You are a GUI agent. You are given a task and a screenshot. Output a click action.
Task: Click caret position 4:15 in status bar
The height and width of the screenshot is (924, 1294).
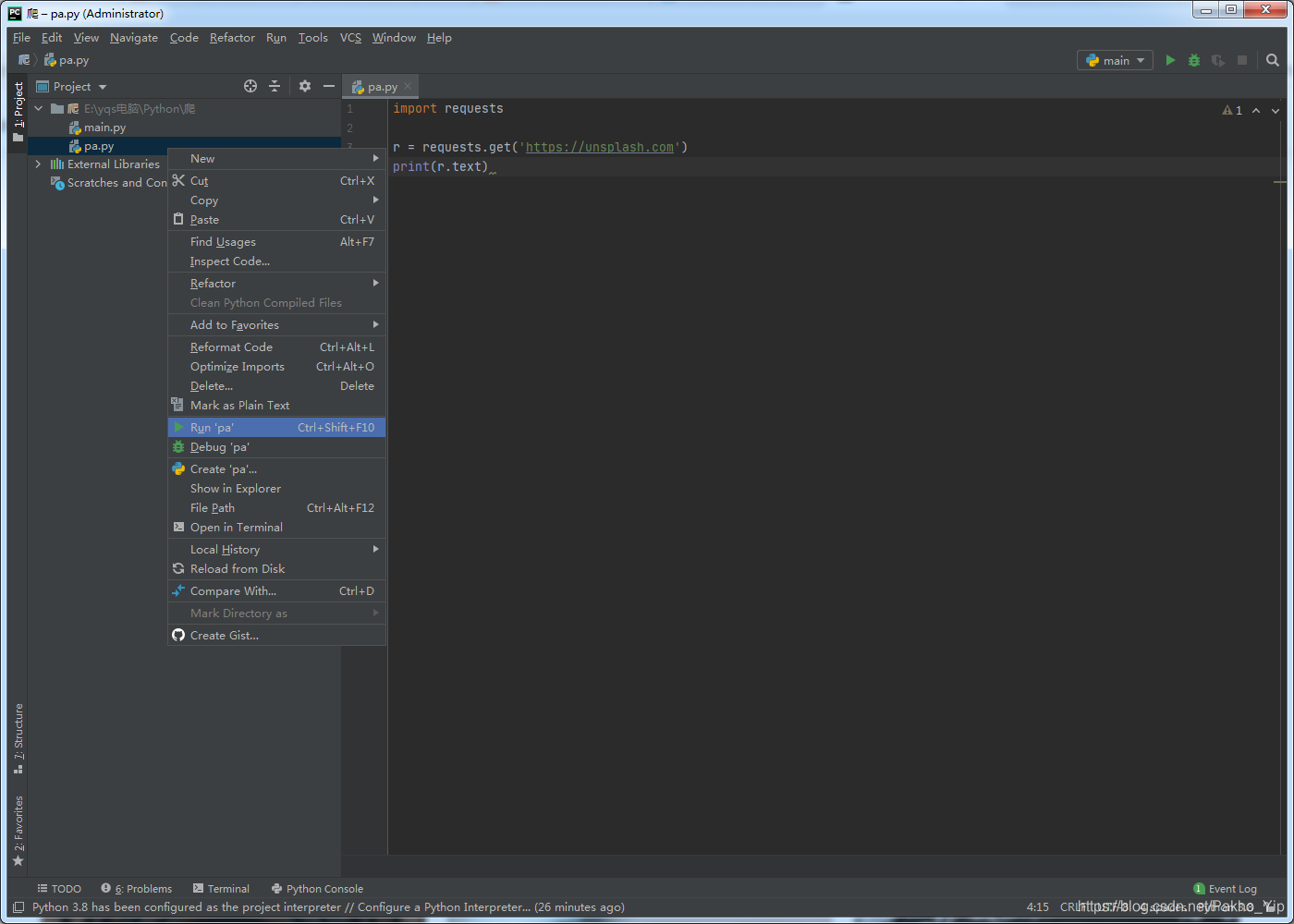pos(1038,907)
